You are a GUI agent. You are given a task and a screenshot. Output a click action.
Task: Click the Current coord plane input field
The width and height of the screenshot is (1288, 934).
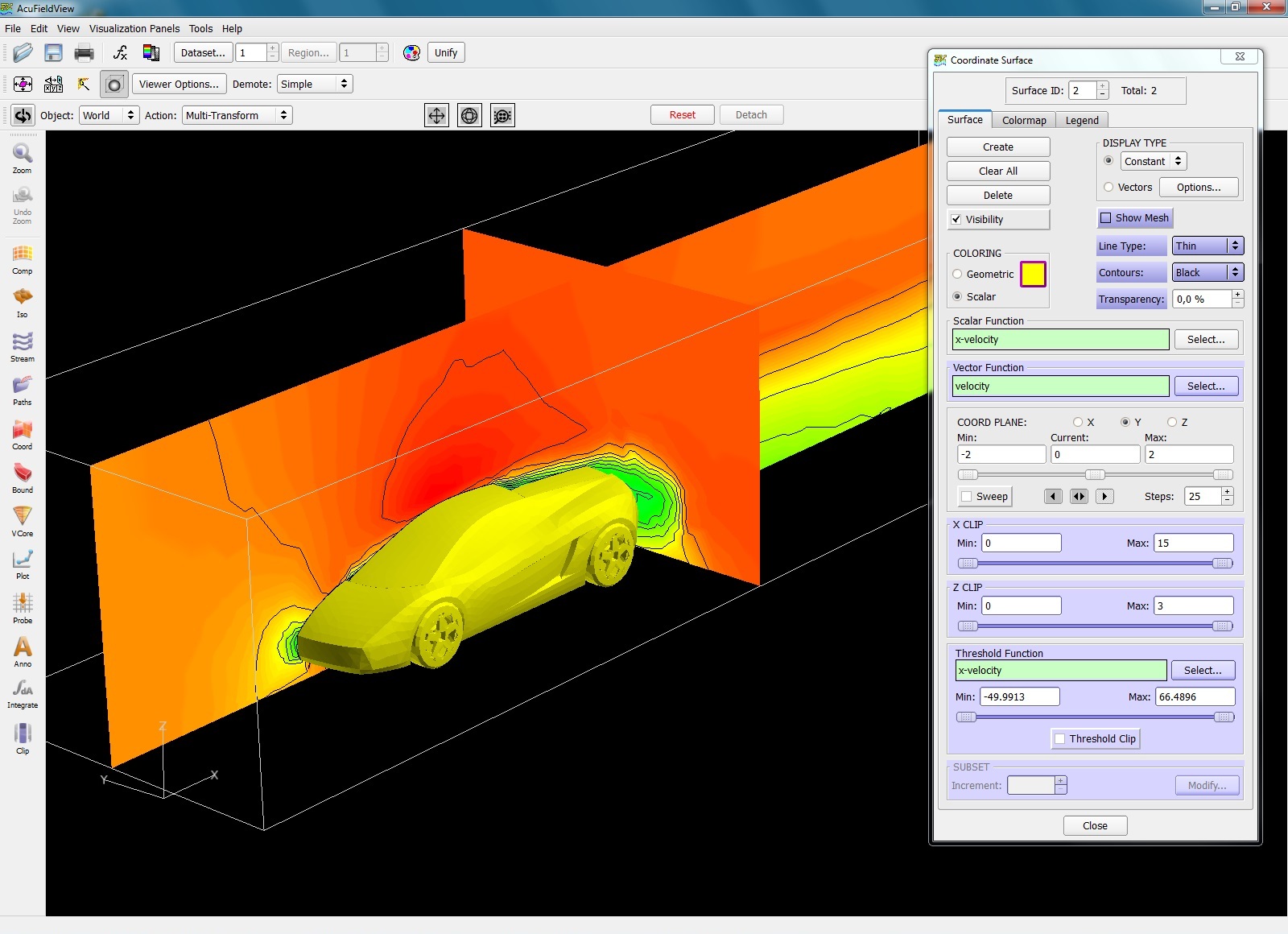click(1095, 455)
